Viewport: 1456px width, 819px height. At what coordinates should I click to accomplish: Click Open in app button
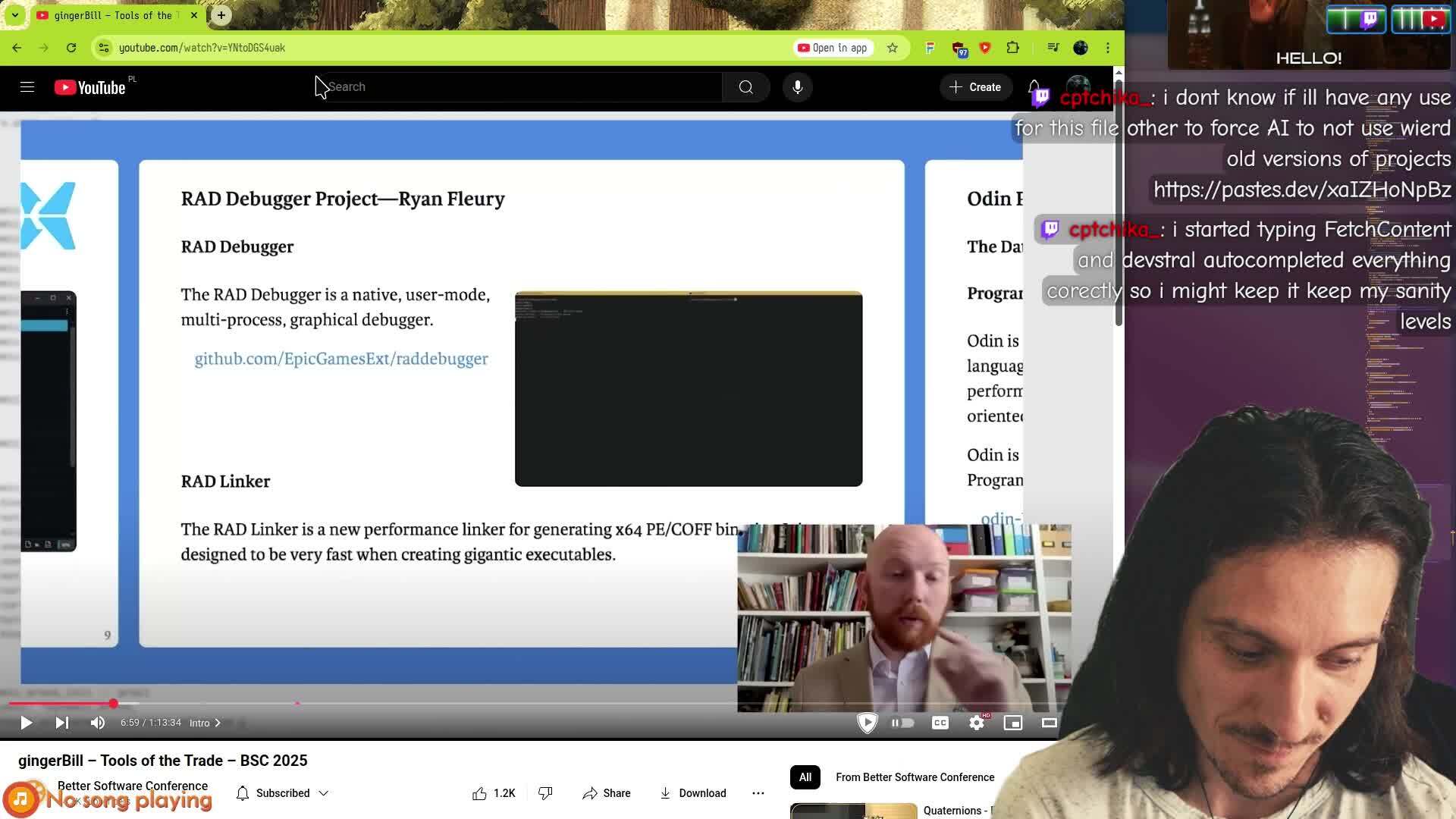point(833,48)
